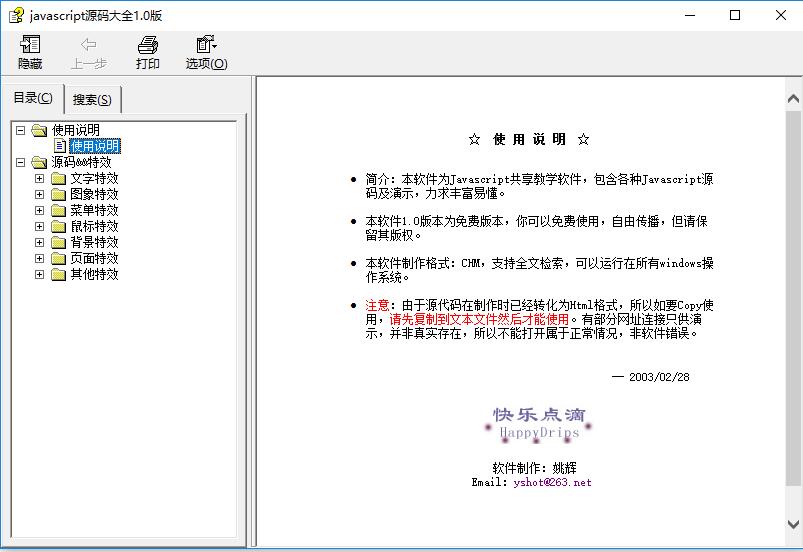Open the Options (选项) toolbar icon
Image resolution: width=803 pixels, height=552 pixels.
click(206, 45)
